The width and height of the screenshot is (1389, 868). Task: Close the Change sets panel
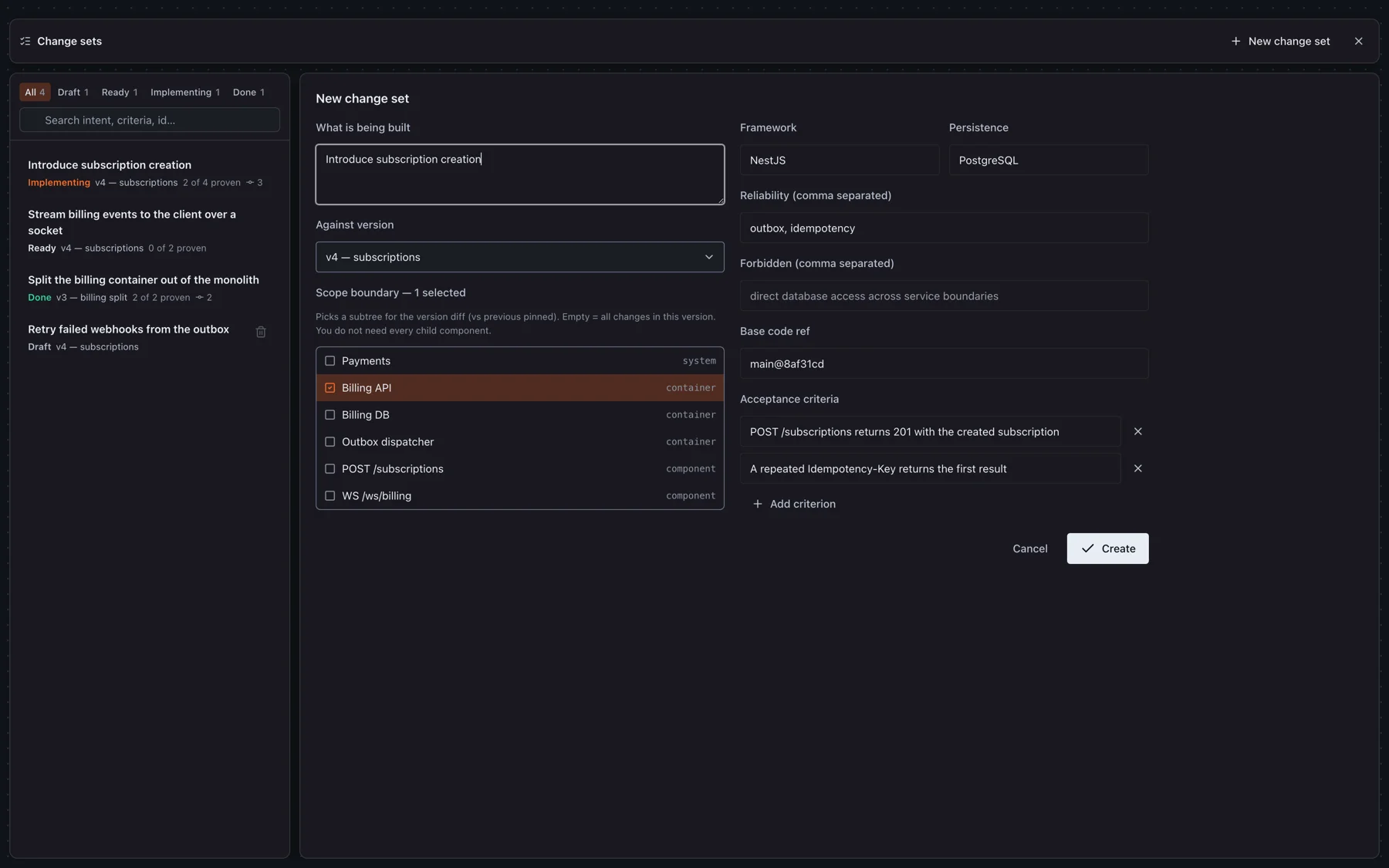point(1358,41)
